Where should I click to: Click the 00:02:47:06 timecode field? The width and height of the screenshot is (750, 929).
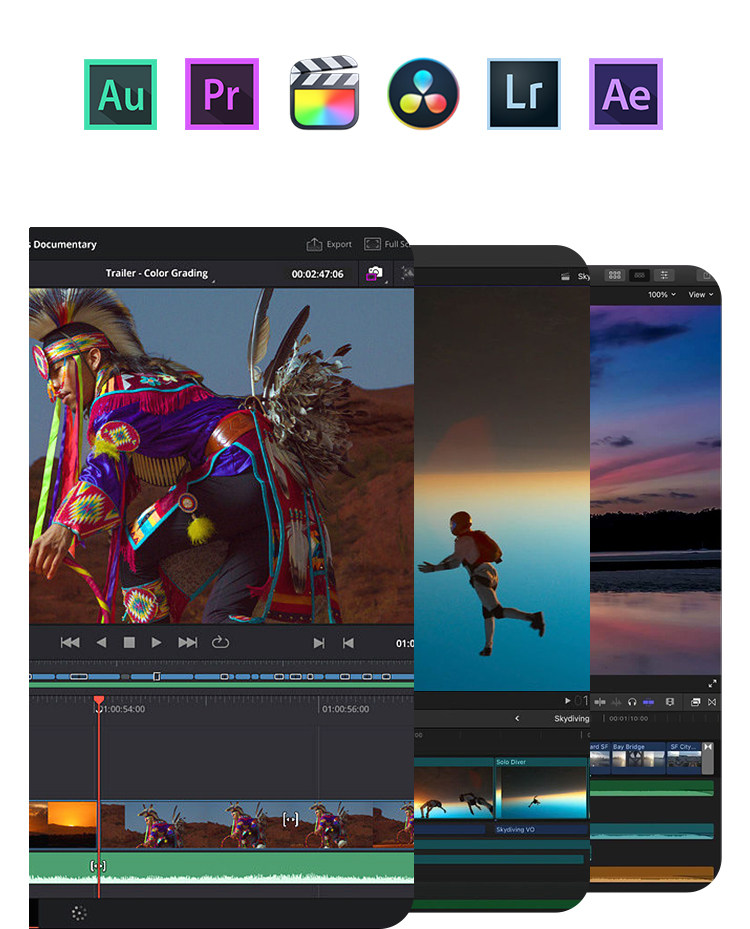pyautogui.click(x=318, y=274)
